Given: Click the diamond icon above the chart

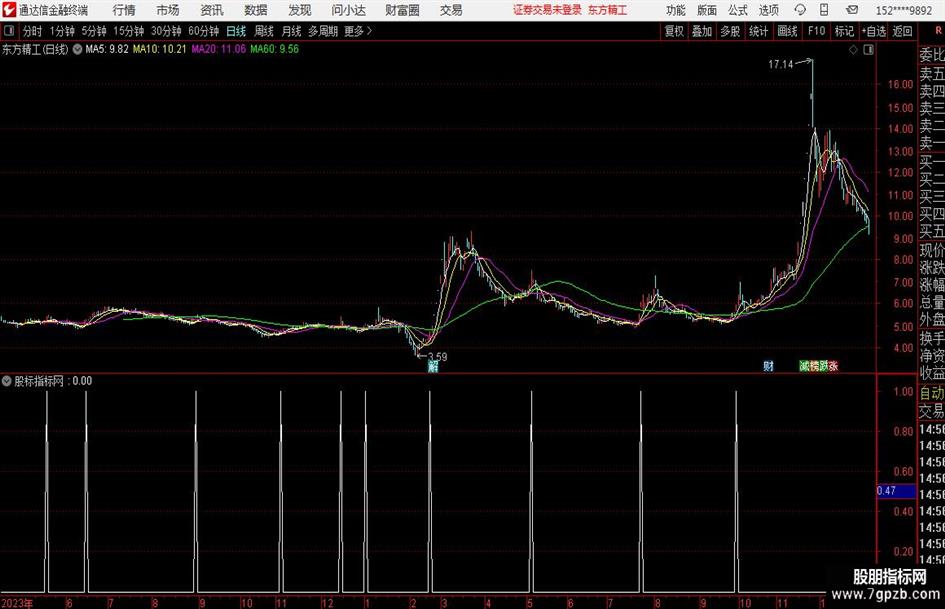Looking at the screenshot, I should coord(853,50).
